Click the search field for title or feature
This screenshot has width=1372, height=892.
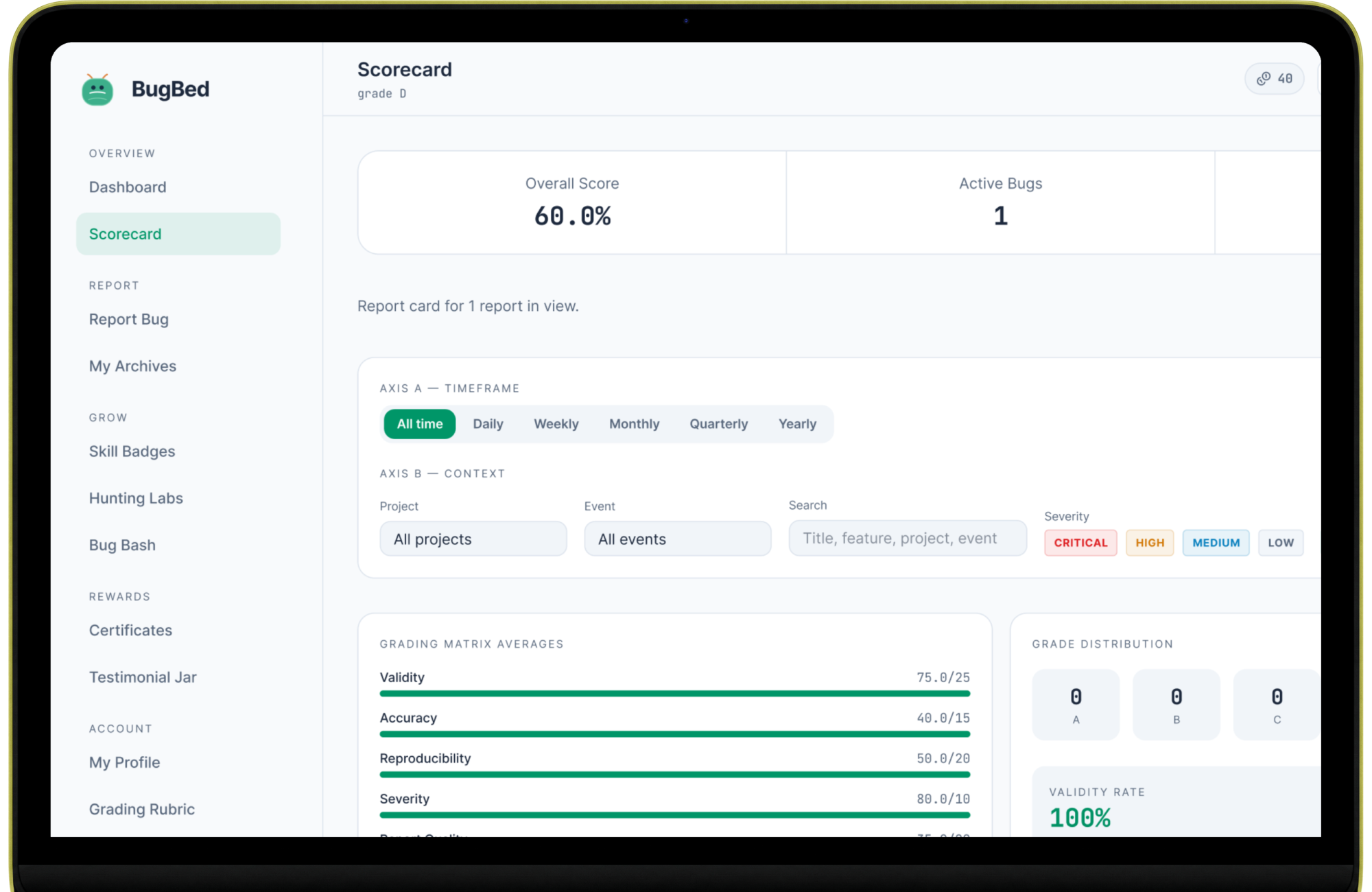[908, 539]
